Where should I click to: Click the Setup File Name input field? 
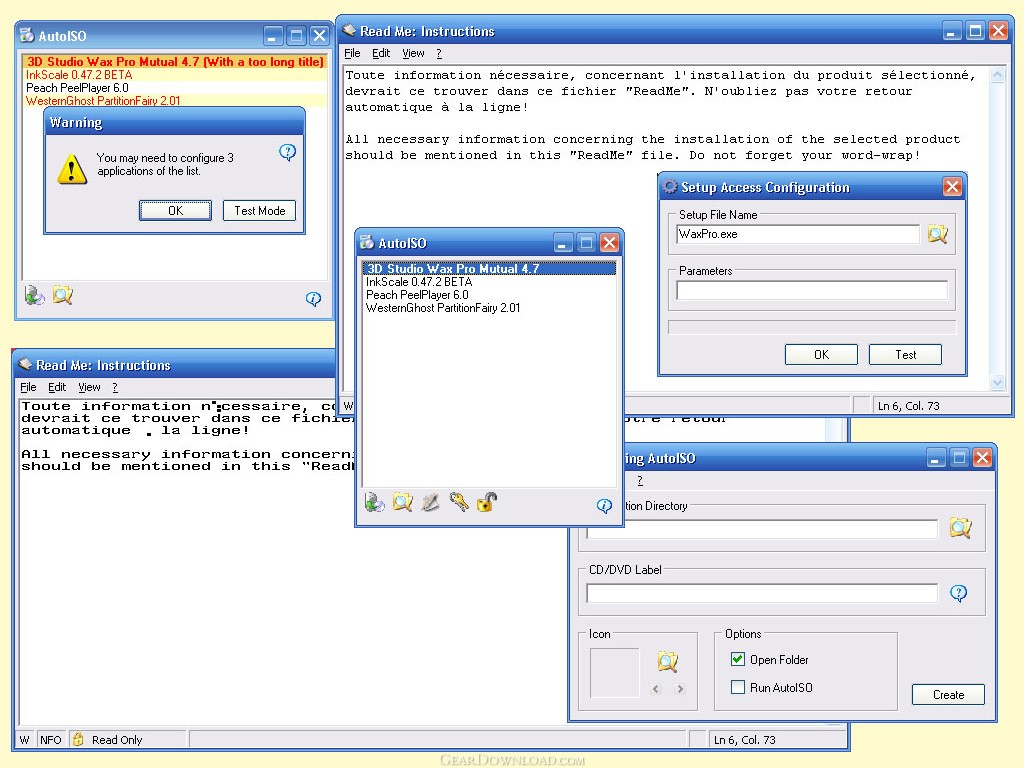point(798,234)
